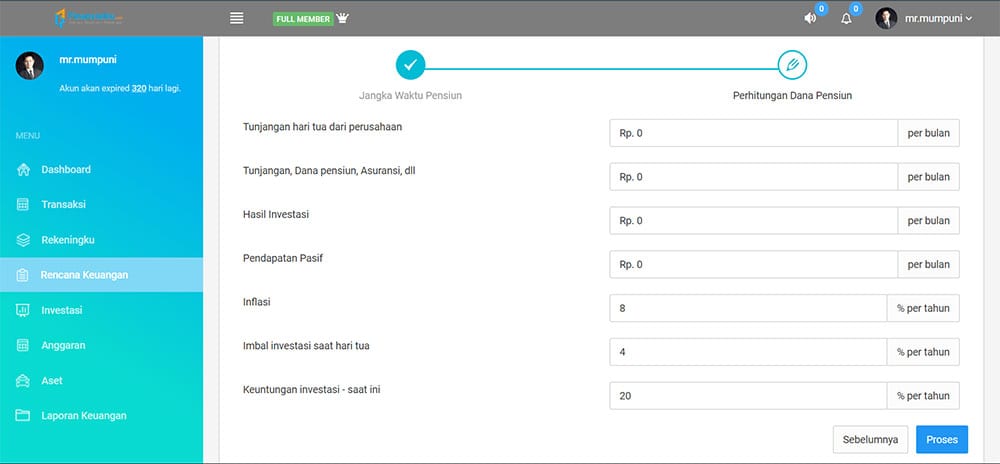This screenshot has width=1000, height=464.
Task: Click the Investasi chart icon
Action: click(x=24, y=310)
